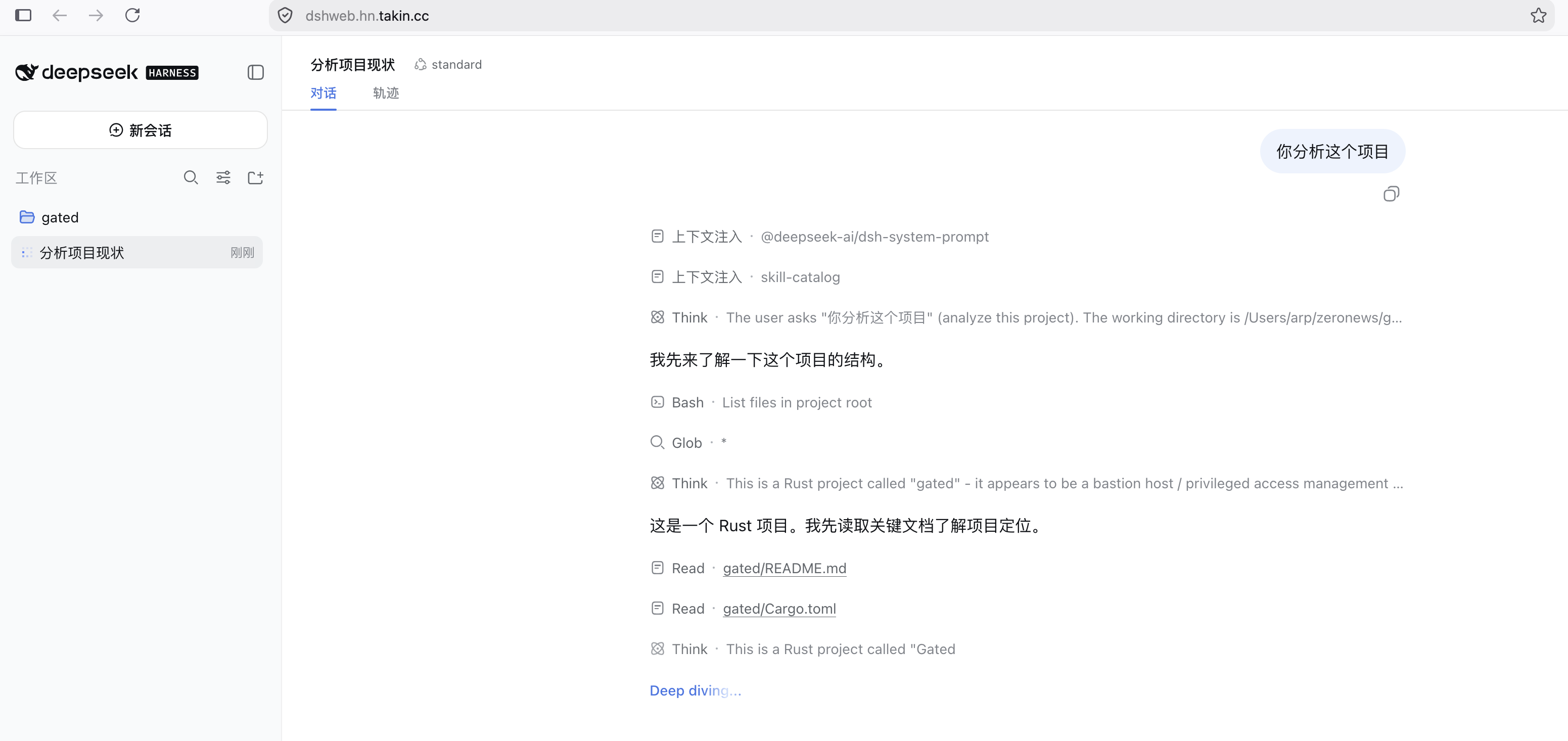Viewport: 1568px width, 741px height.
Task: Select the 分析项目现状 session in sidebar
Action: (x=137, y=252)
